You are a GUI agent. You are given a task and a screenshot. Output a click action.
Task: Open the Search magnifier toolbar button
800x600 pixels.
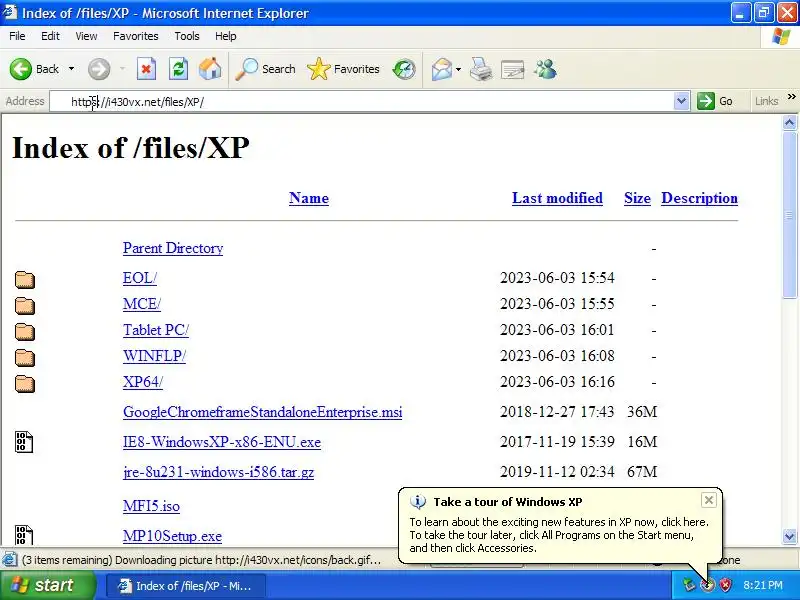(x=265, y=69)
